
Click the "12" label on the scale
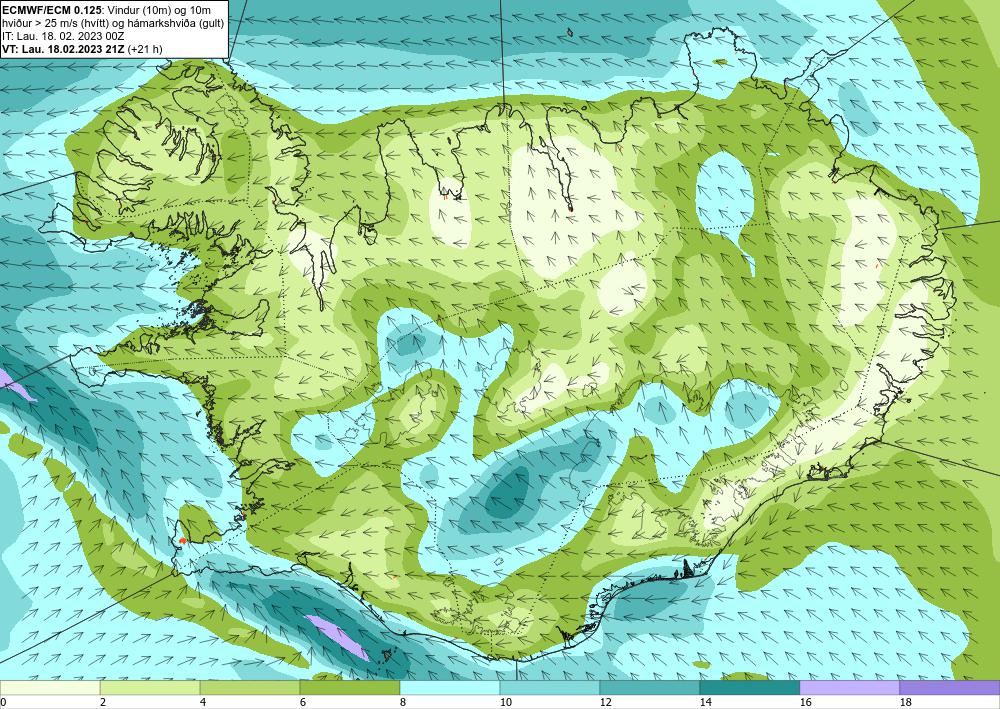(606, 703)
